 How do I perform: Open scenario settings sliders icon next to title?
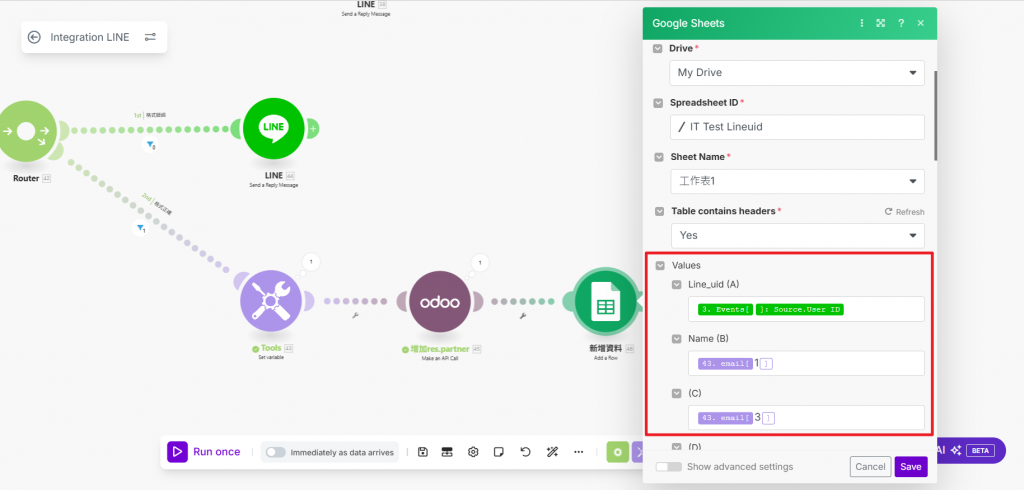click(x=150, y=37)
